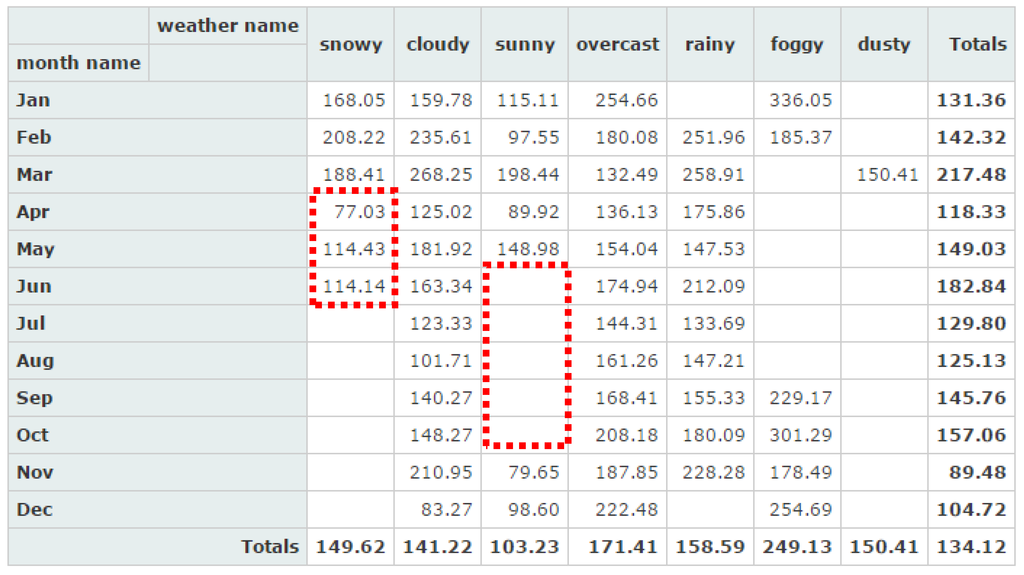This screenshot has width=1024, height=575.
Task: Click the 'Dec' row header
Action: coord(34,510)
